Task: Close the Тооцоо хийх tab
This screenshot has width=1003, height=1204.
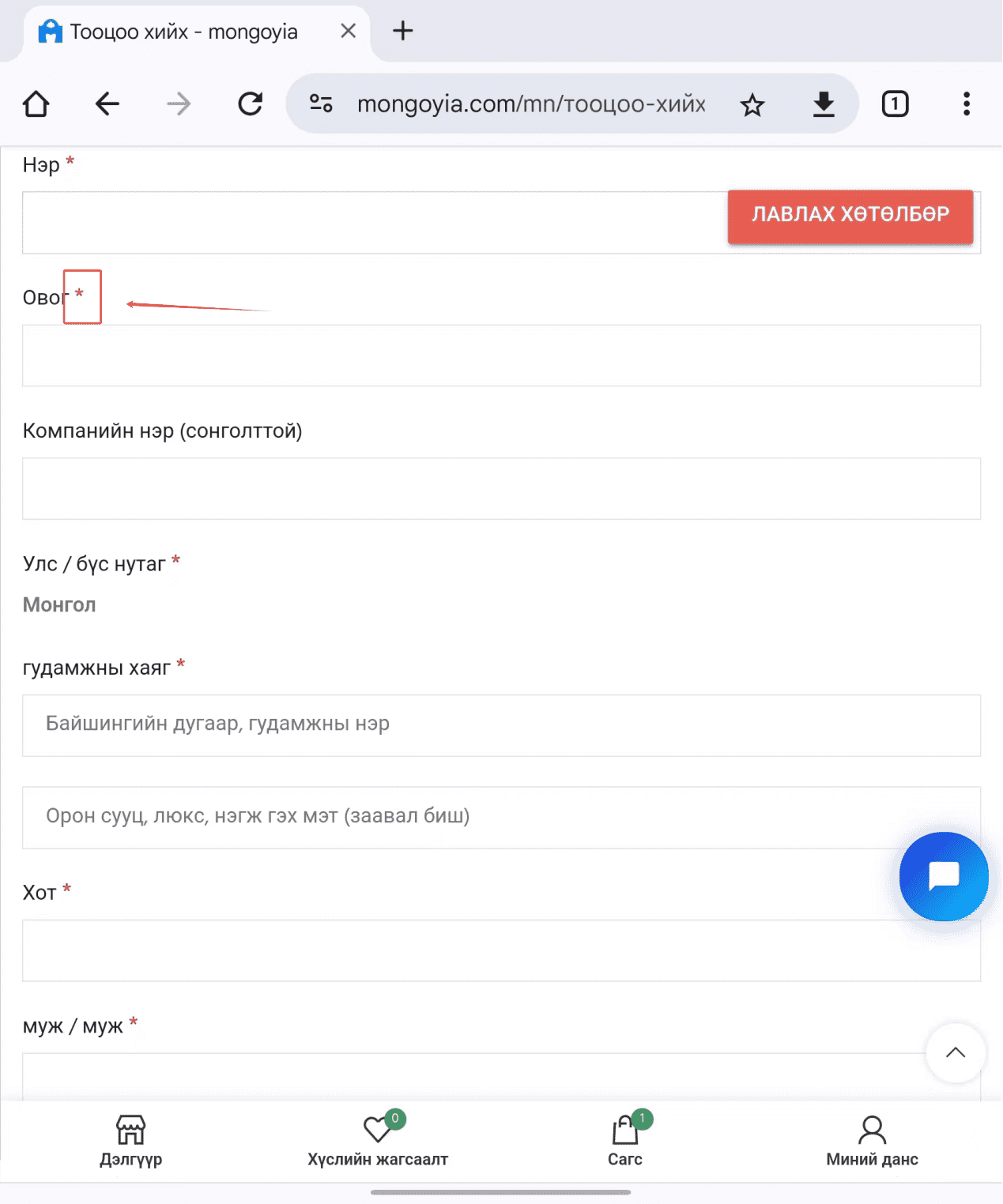Action: [x=348, y=31]
